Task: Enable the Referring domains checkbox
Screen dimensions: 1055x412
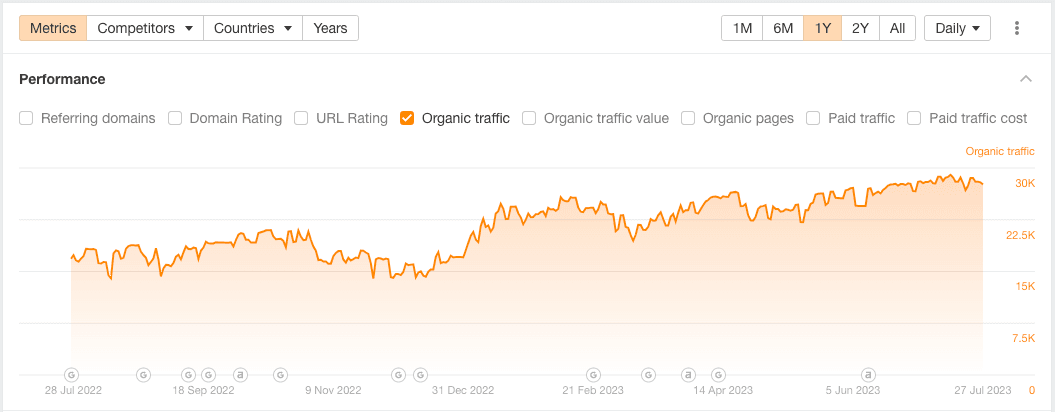Action: pyautogui.click(x=26, y=118)
